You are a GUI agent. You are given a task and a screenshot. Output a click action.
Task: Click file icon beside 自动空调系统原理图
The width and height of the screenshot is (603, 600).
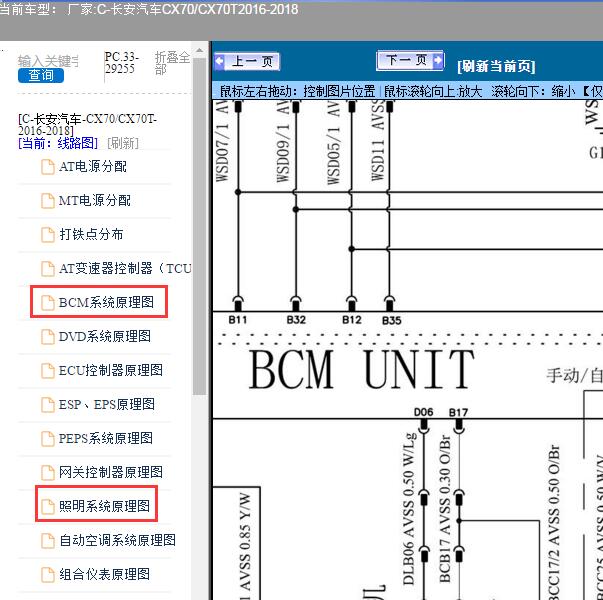tap(48, 540)
